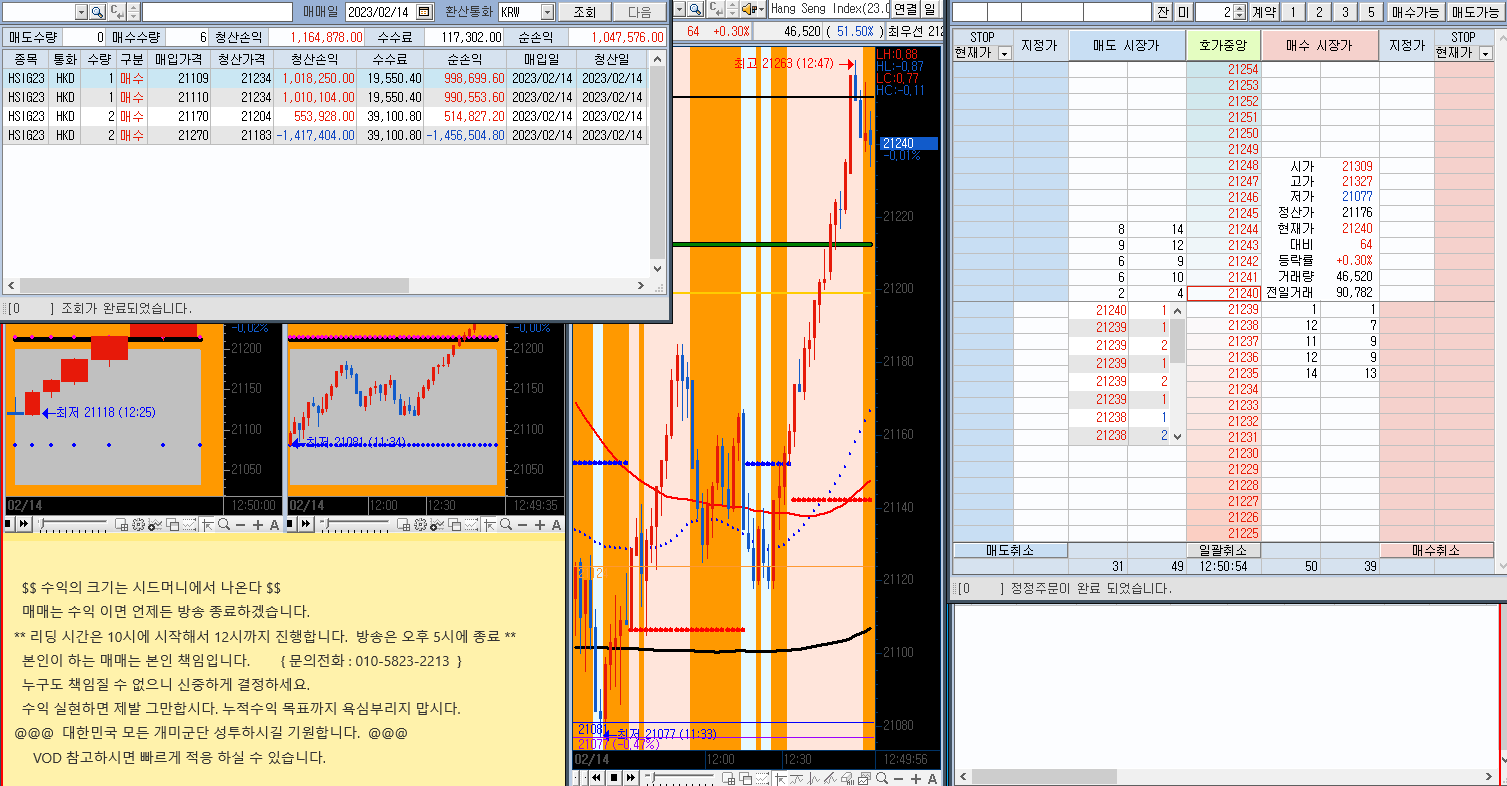This screenshot has width=1507, height=786.
Task: Click the zoom-in plus icon of main chart toolbar
Action: coord(915,777)
